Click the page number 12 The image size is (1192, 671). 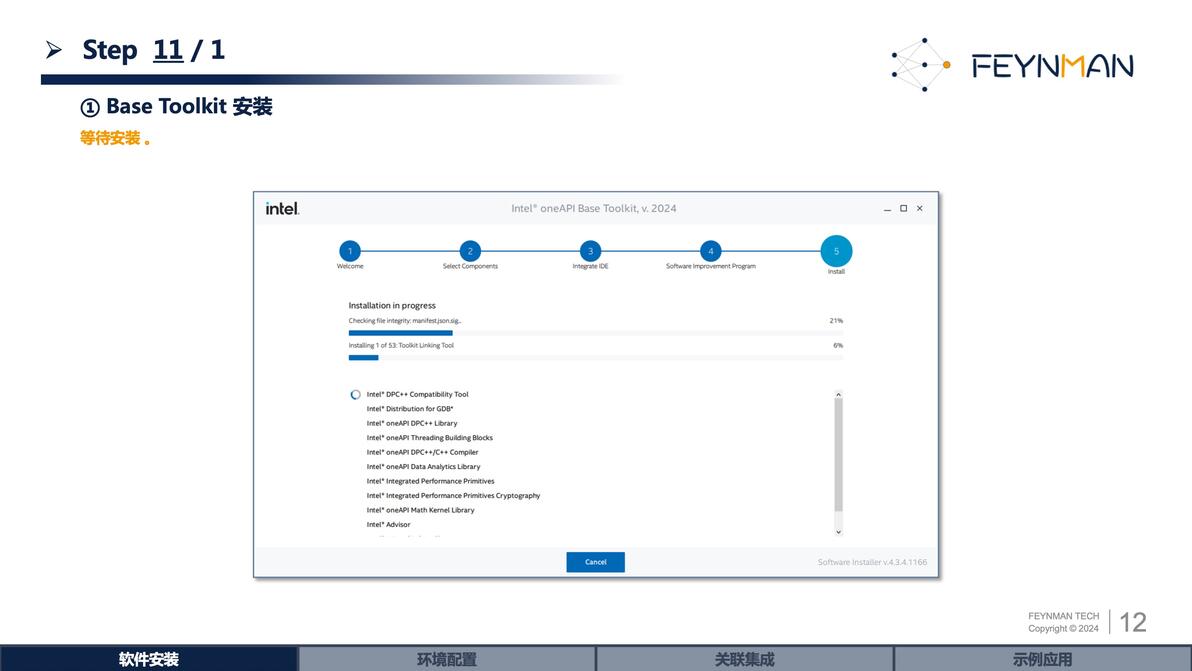1133,622
